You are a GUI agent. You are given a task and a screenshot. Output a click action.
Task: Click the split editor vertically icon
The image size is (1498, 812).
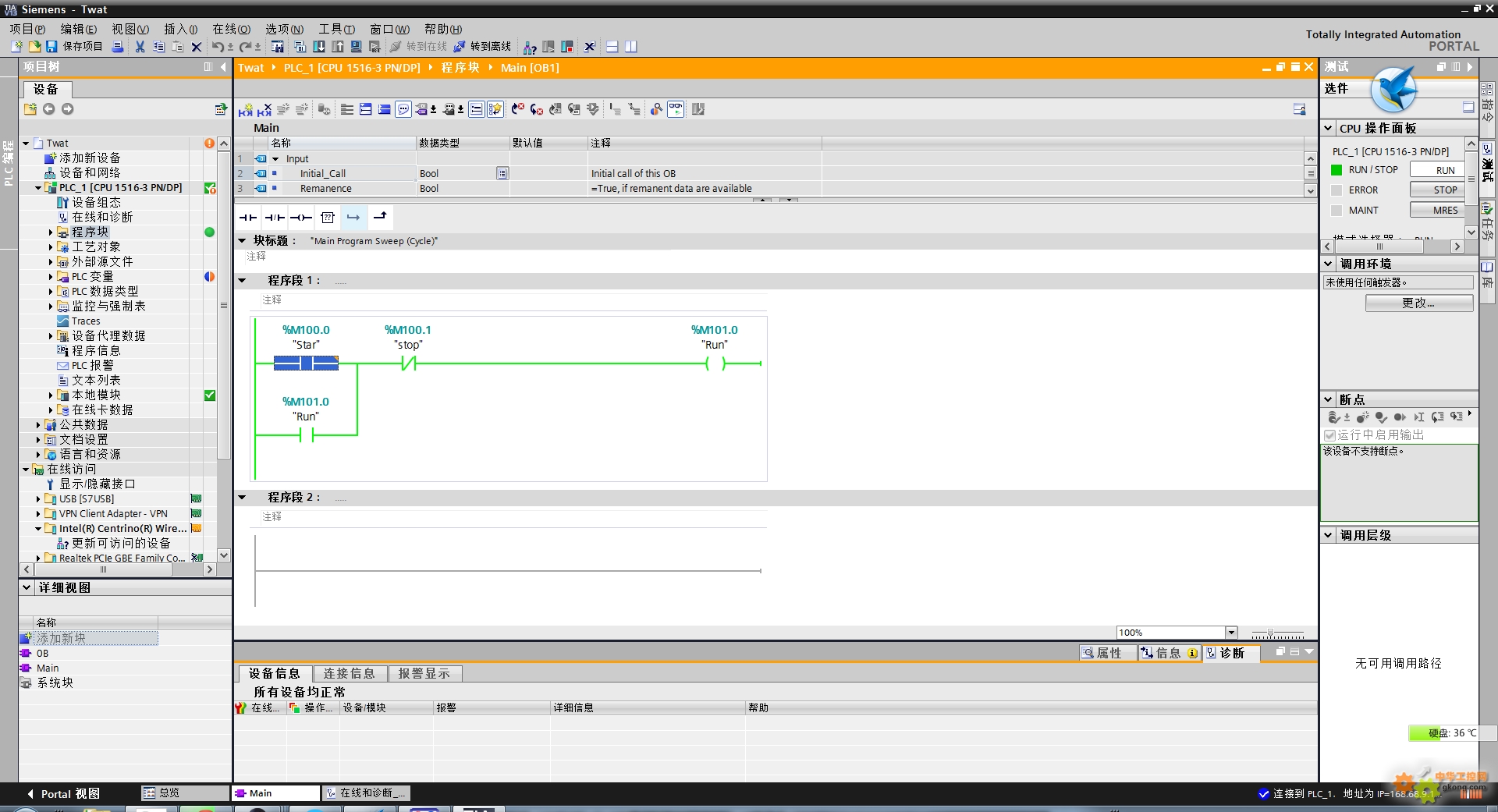pos(630,47)
